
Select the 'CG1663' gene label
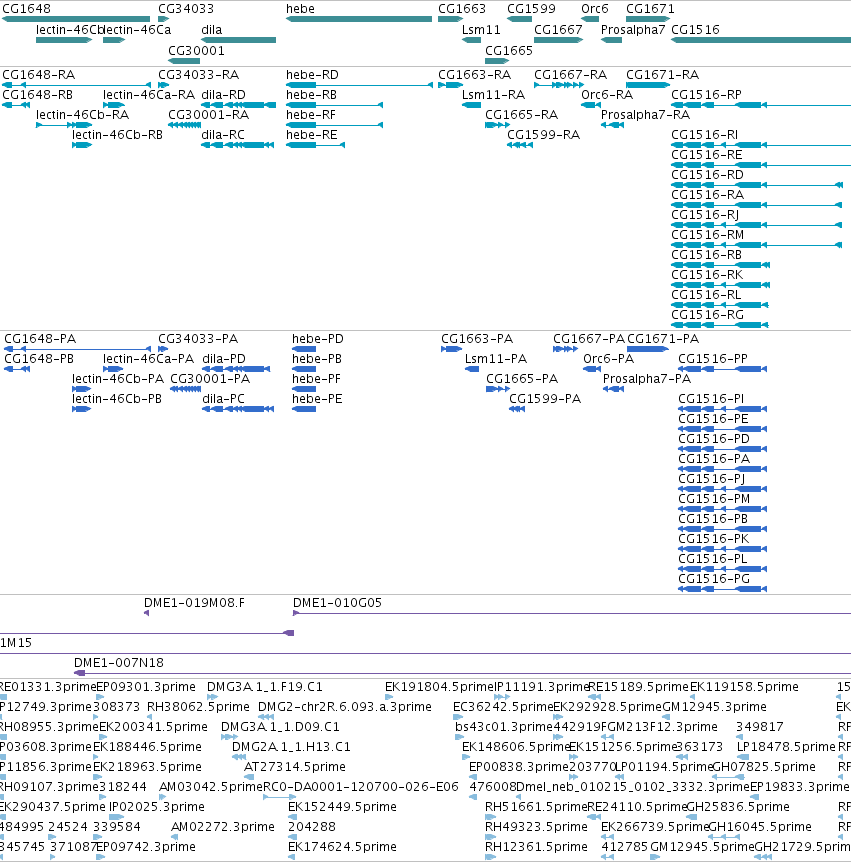pyautogui.click(x=462, y=9)
